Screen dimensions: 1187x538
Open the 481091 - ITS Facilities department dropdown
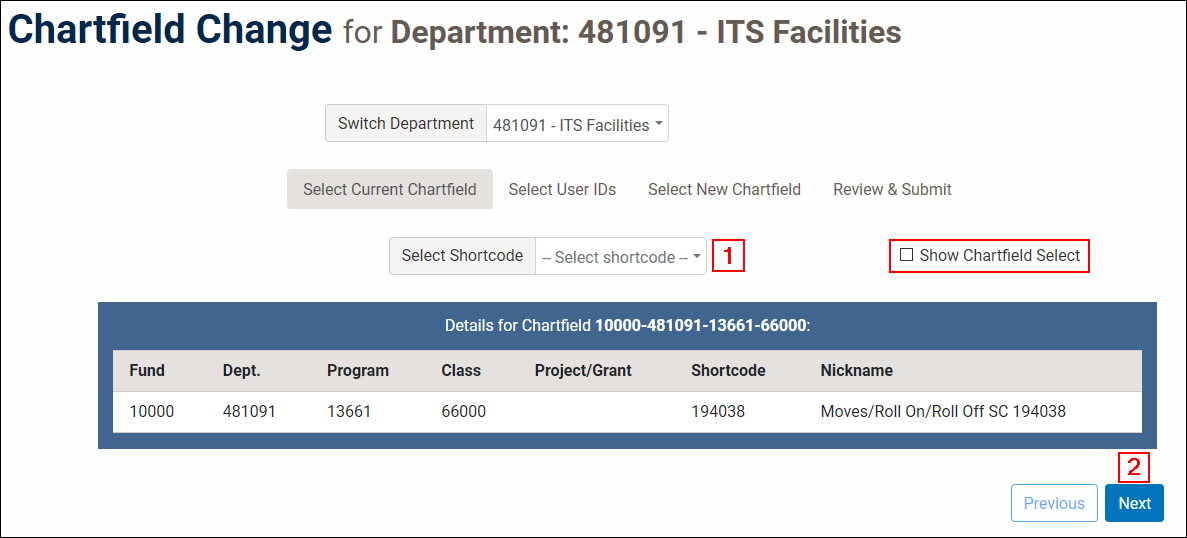577,125
